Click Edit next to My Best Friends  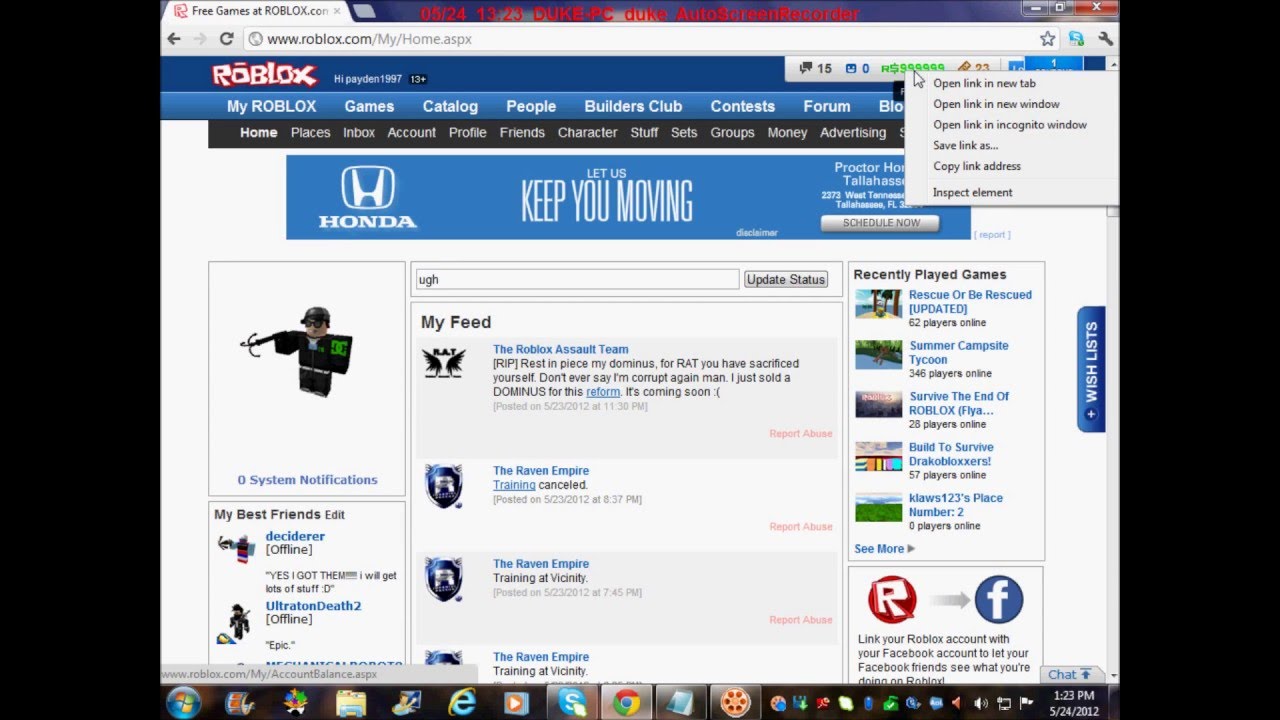click(x=334, y=515)
